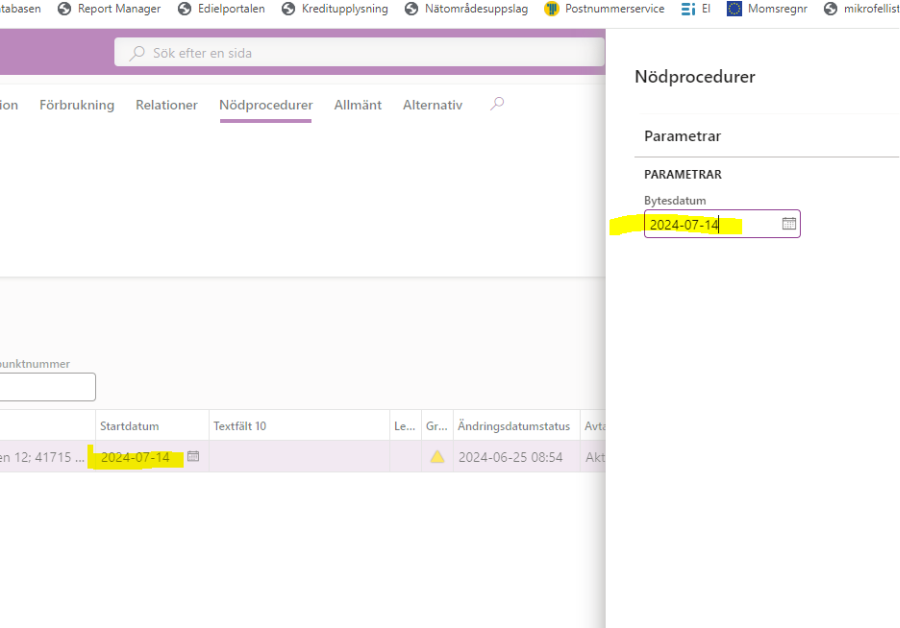Click the Report Manager bookmark
900x628 pixels.
pyautogui.click(x=118, y=9)
